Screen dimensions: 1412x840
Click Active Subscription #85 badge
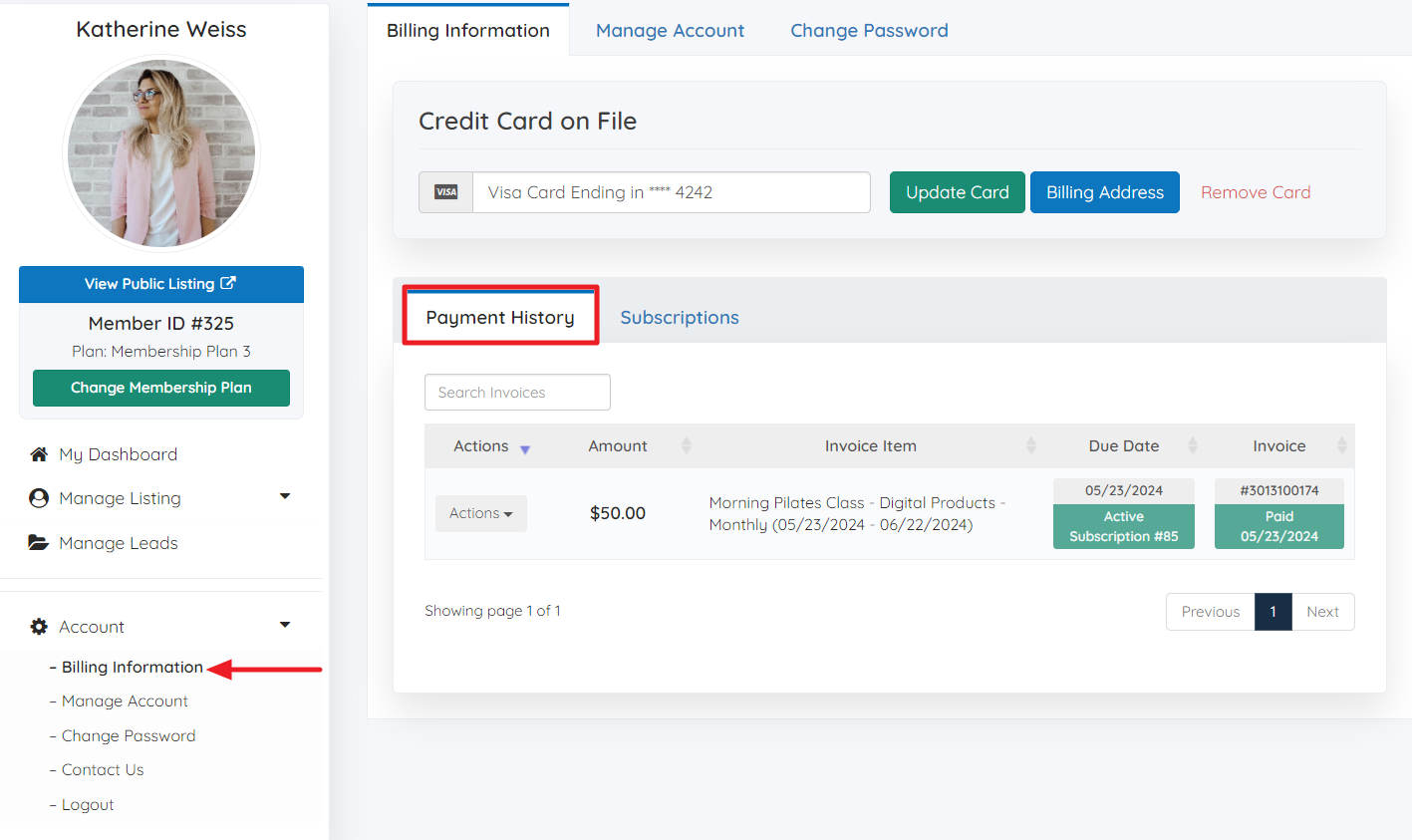[x=1124, y=526]
